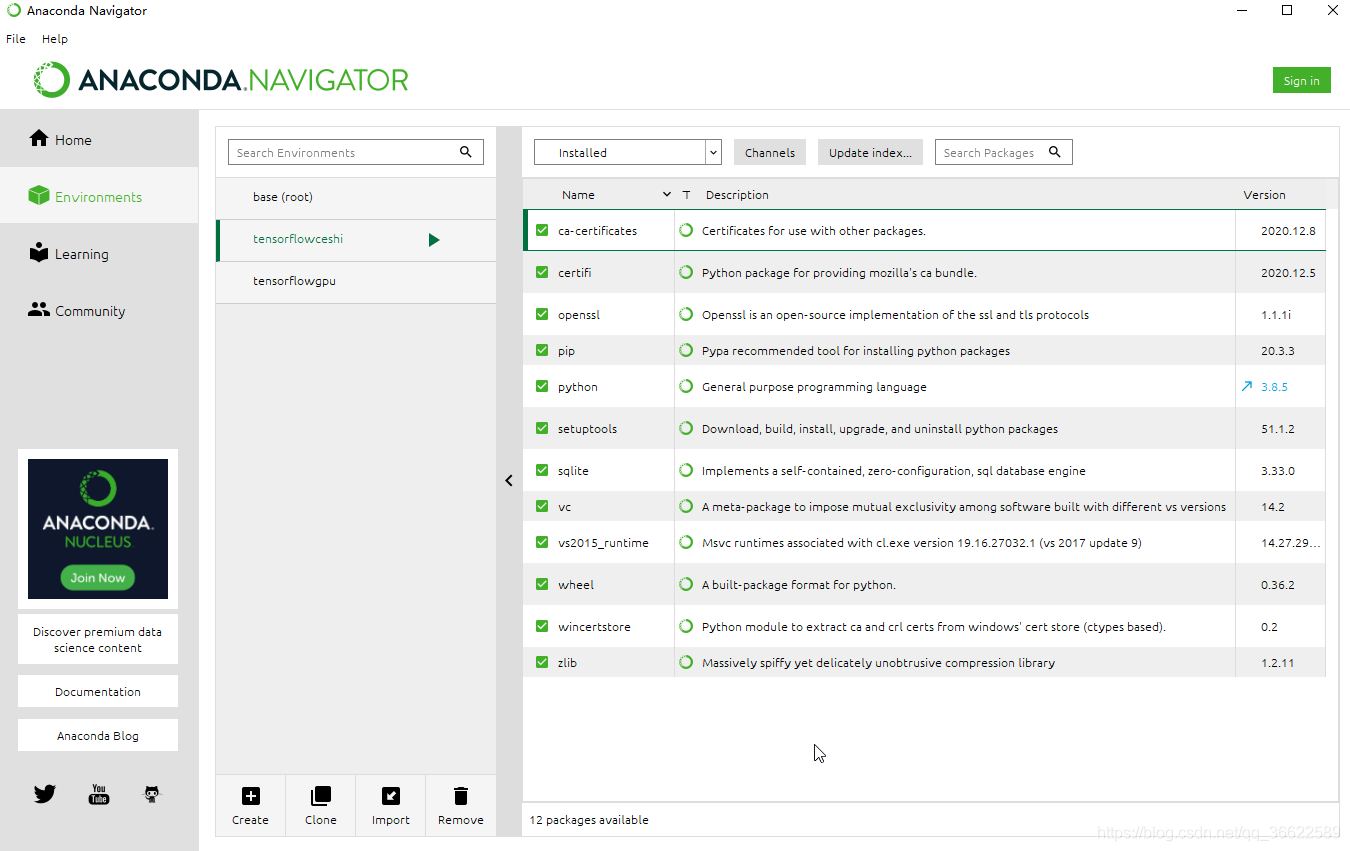Uncheck the sqlite package checkbox
The width and height of the screenshot is (1350, 851).
[542, 471]
